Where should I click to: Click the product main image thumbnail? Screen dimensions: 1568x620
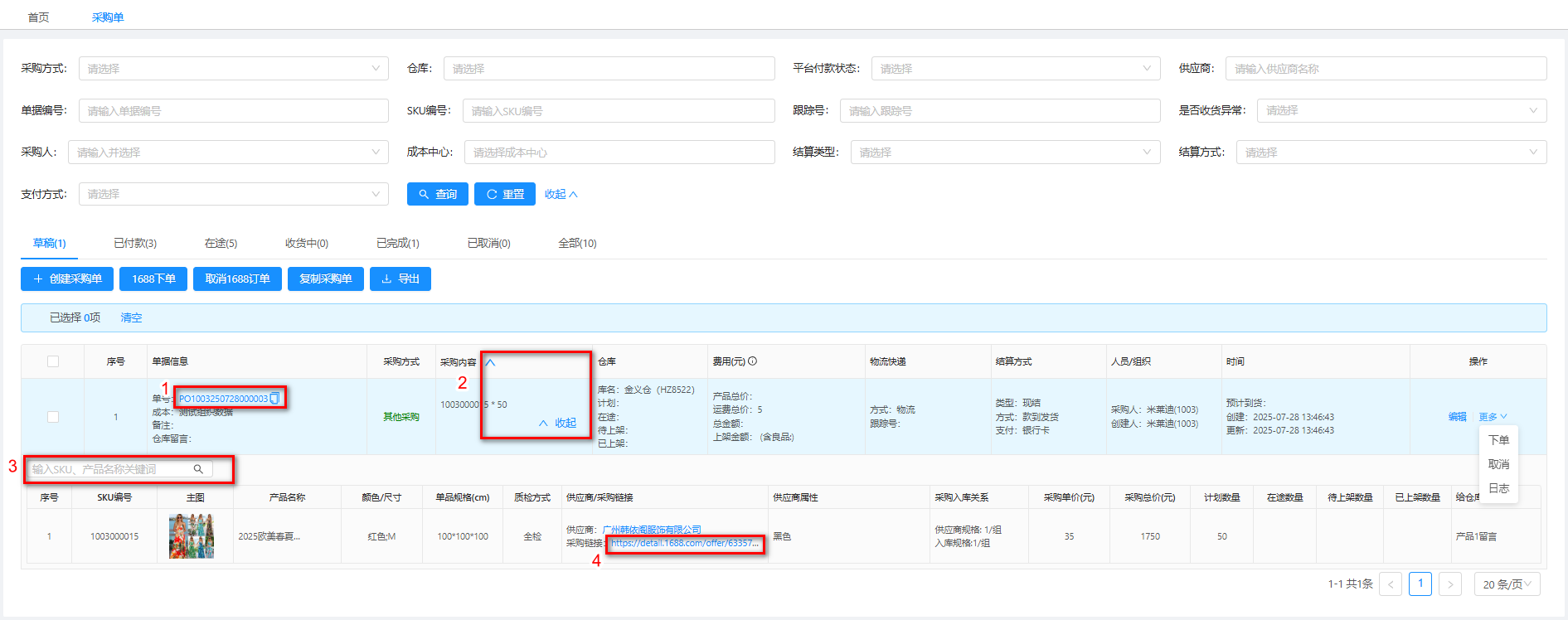click(192, 535)
